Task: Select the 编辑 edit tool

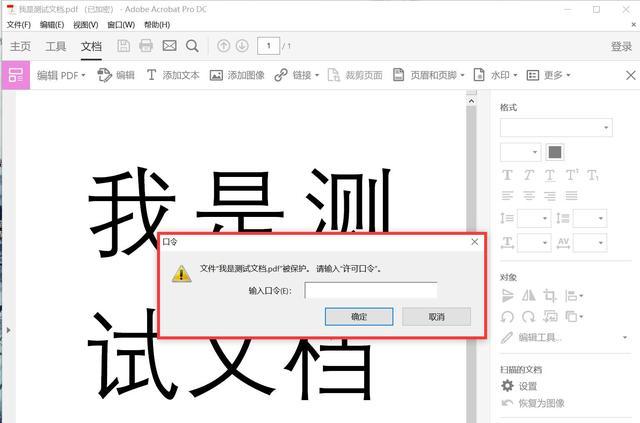Action: click(x=116, y=75)
